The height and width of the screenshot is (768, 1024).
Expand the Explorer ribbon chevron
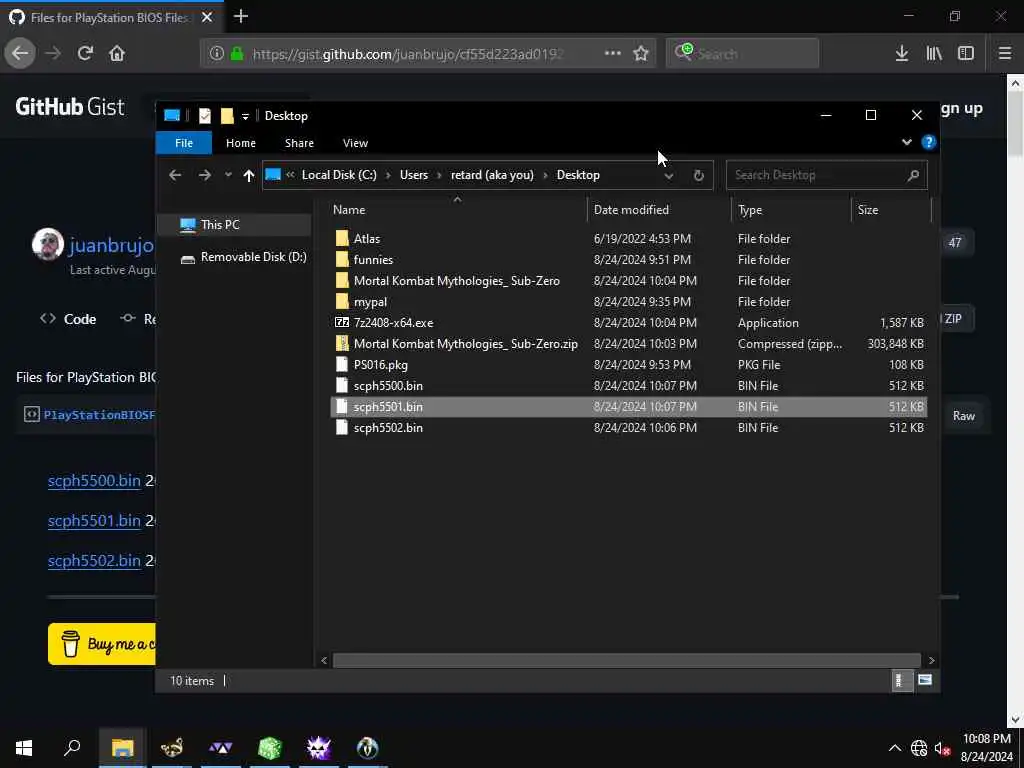906,142
